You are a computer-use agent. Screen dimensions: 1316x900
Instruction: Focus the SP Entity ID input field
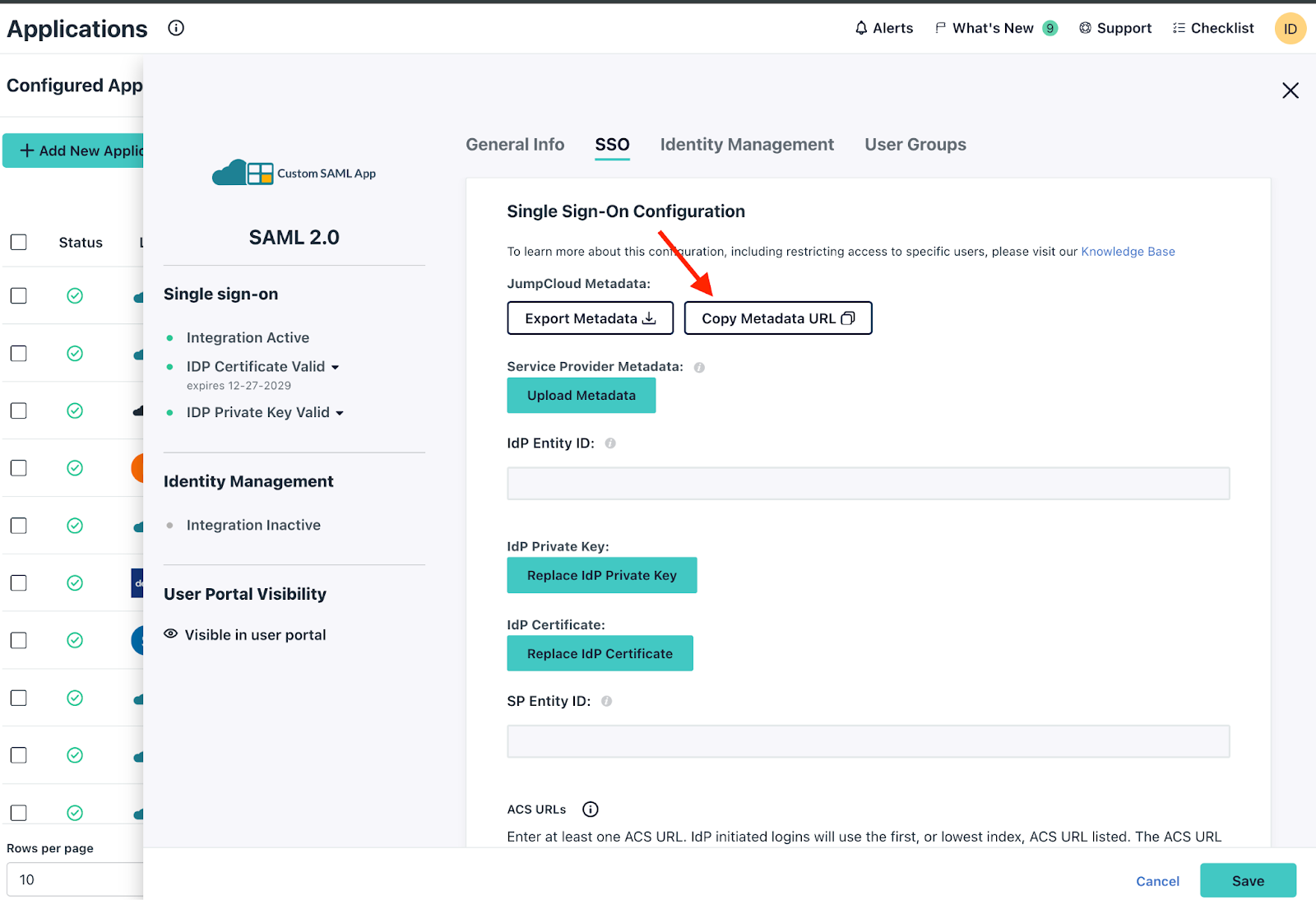[869, 742]
